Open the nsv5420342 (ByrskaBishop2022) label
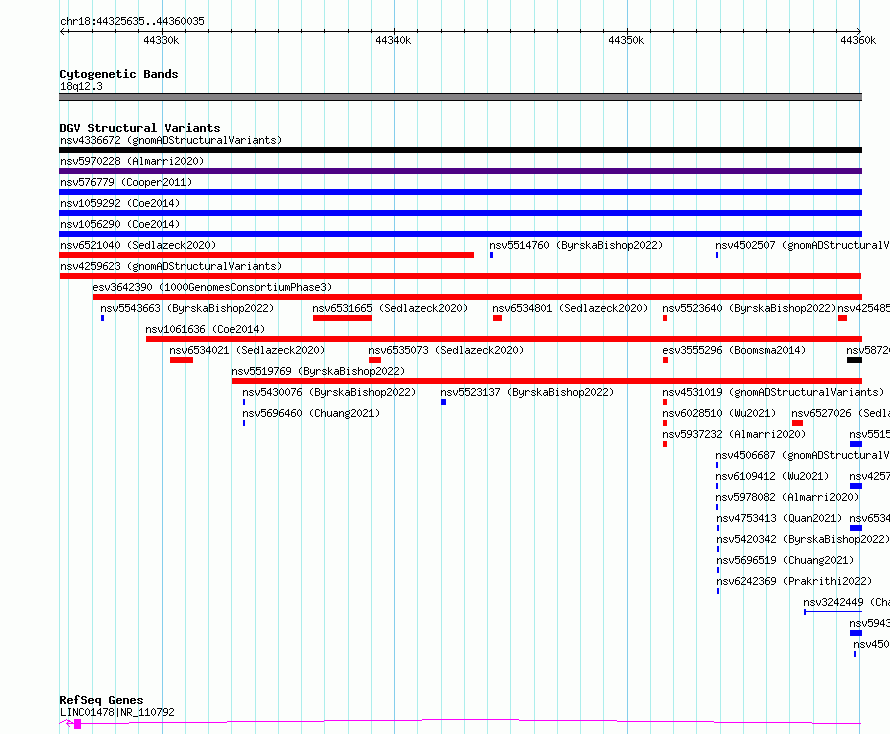 [x=803, y=539]
